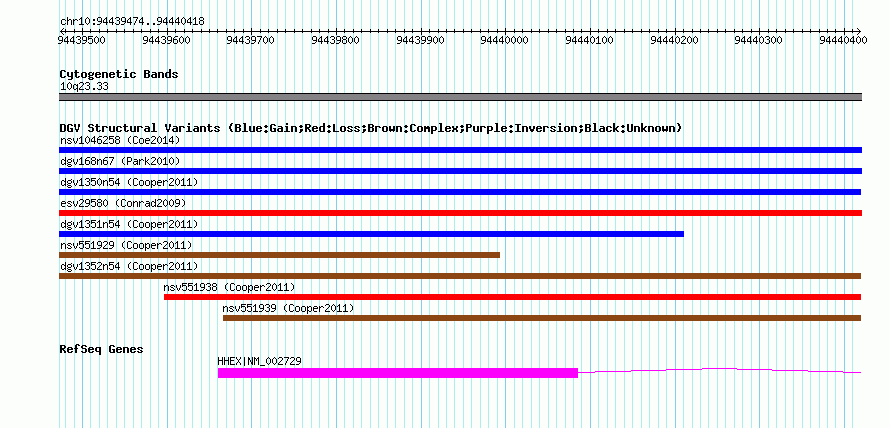Open variant label nsv551938 (Cooper2011)
The width and height of the screenshot is (890, 428).
pos(229,287)
